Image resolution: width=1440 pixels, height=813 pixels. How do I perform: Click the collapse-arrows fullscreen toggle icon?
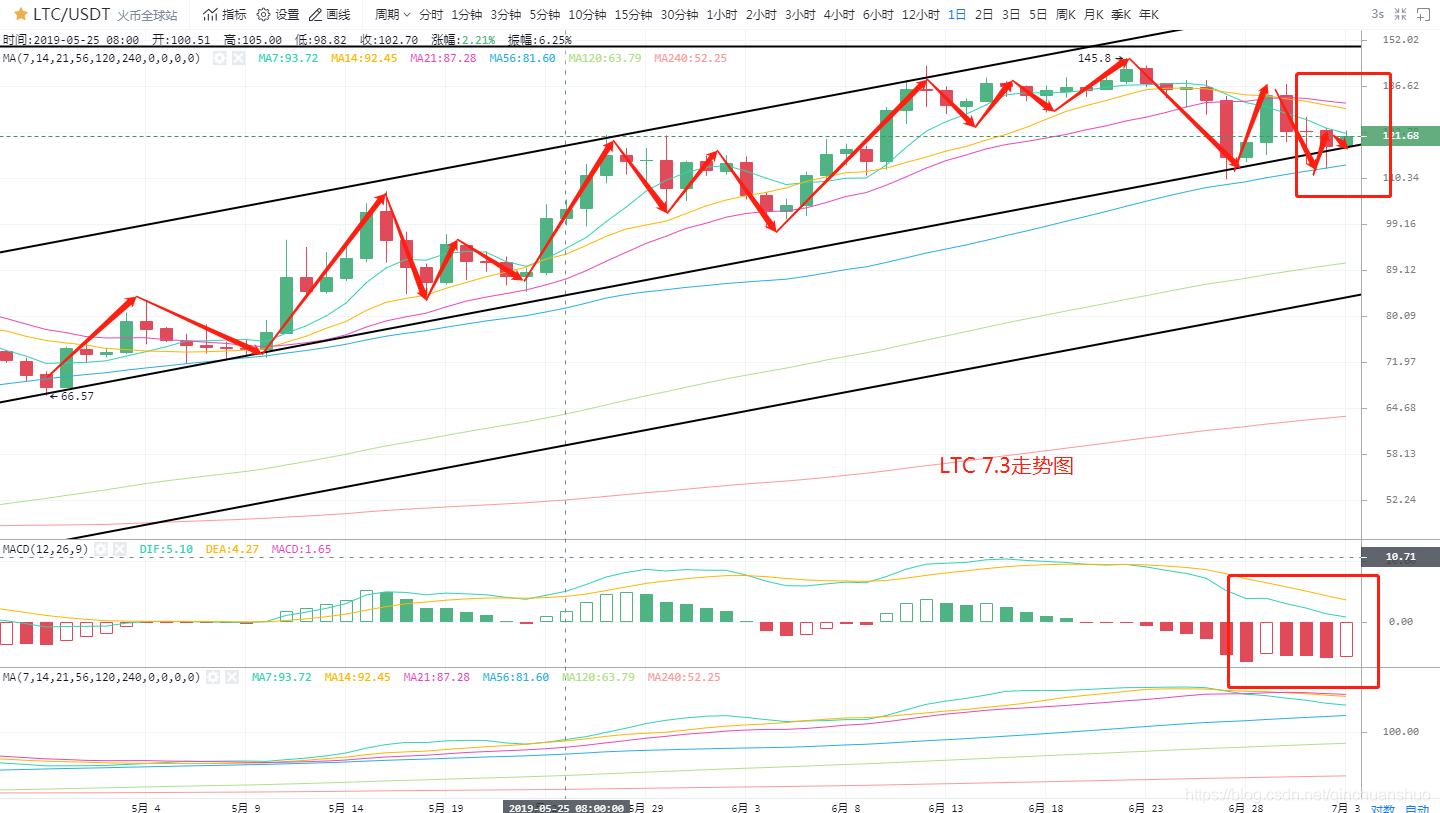[1401, 15]
